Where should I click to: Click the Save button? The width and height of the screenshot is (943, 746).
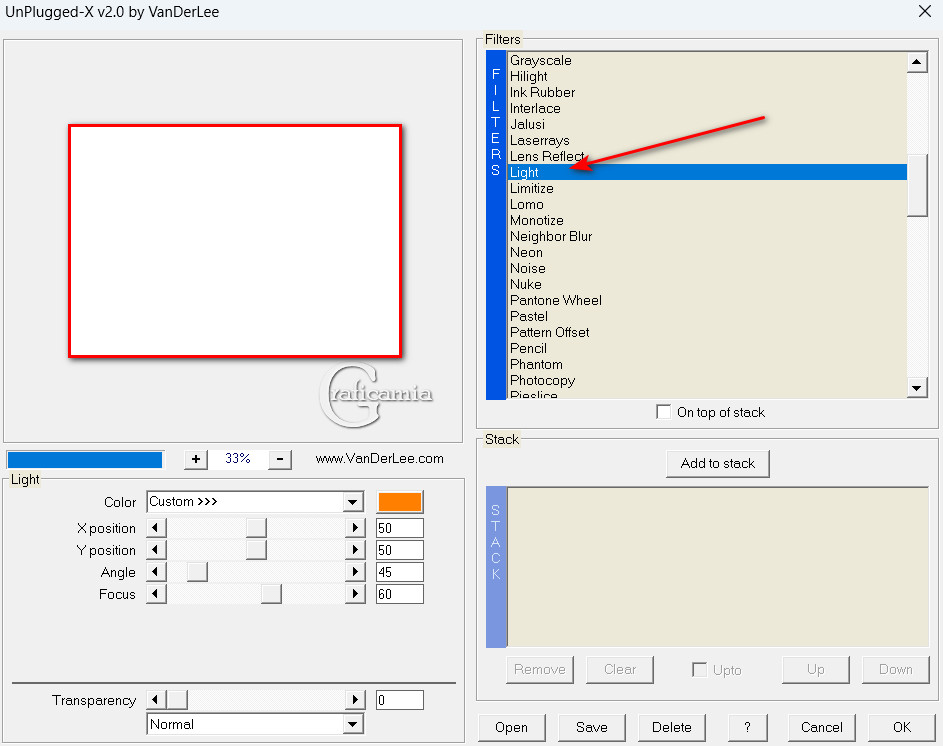pos(592,727)
